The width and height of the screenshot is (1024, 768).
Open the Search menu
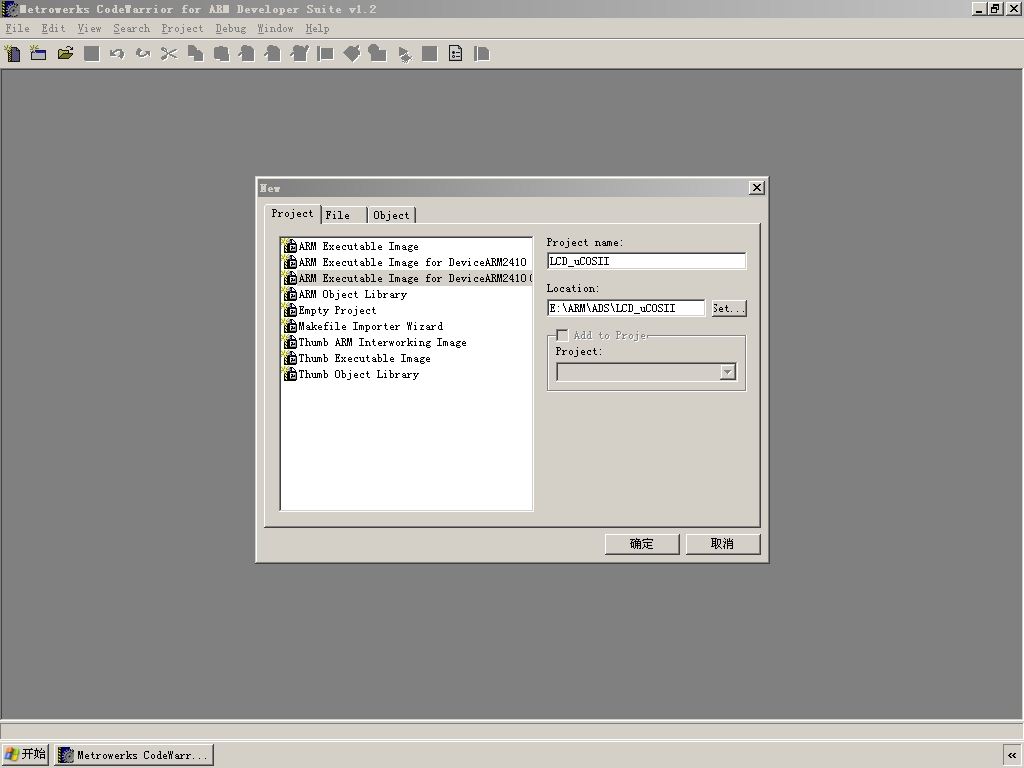(131, 28)
